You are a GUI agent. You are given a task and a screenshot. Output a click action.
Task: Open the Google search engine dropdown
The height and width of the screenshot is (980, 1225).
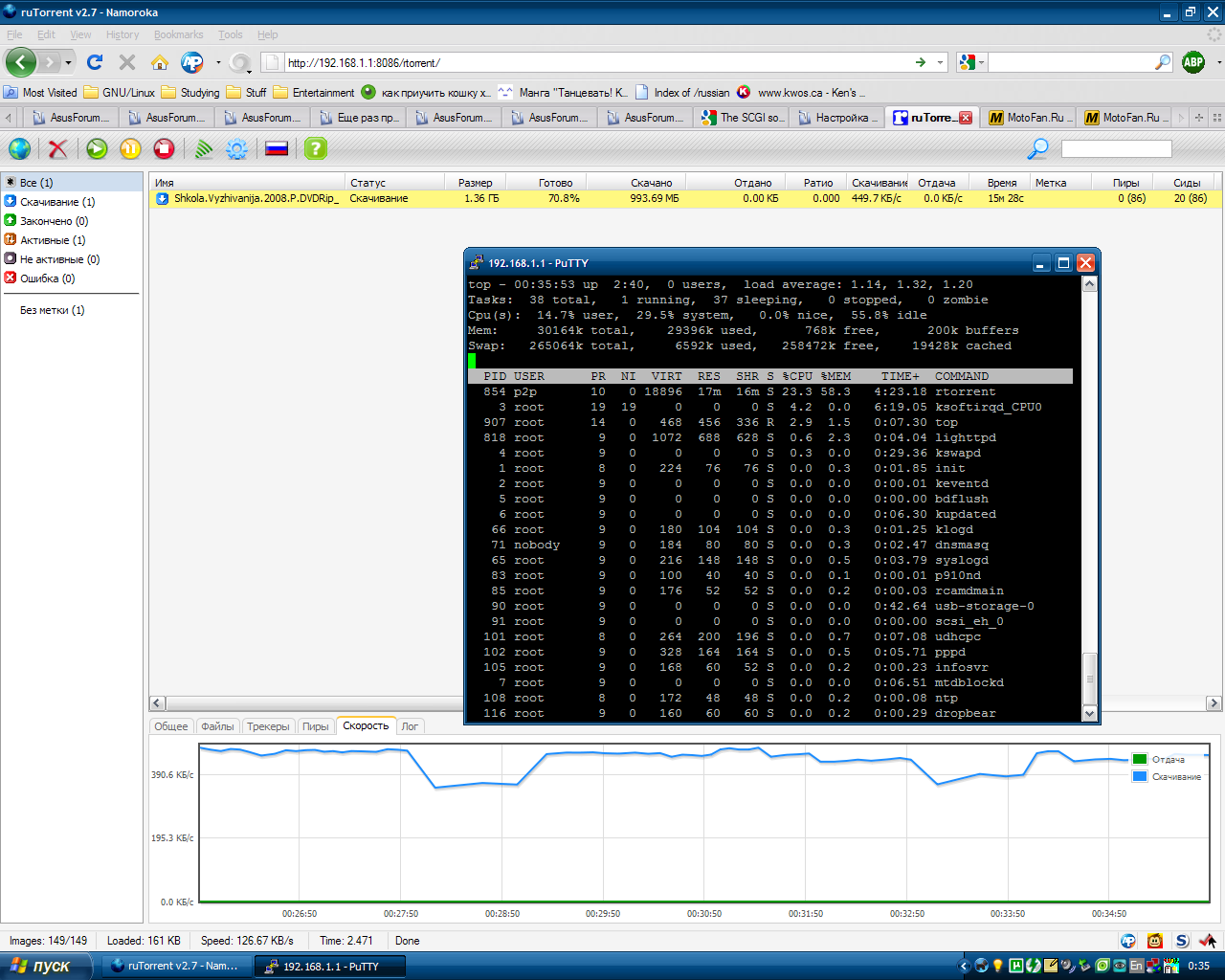(971, 62)
